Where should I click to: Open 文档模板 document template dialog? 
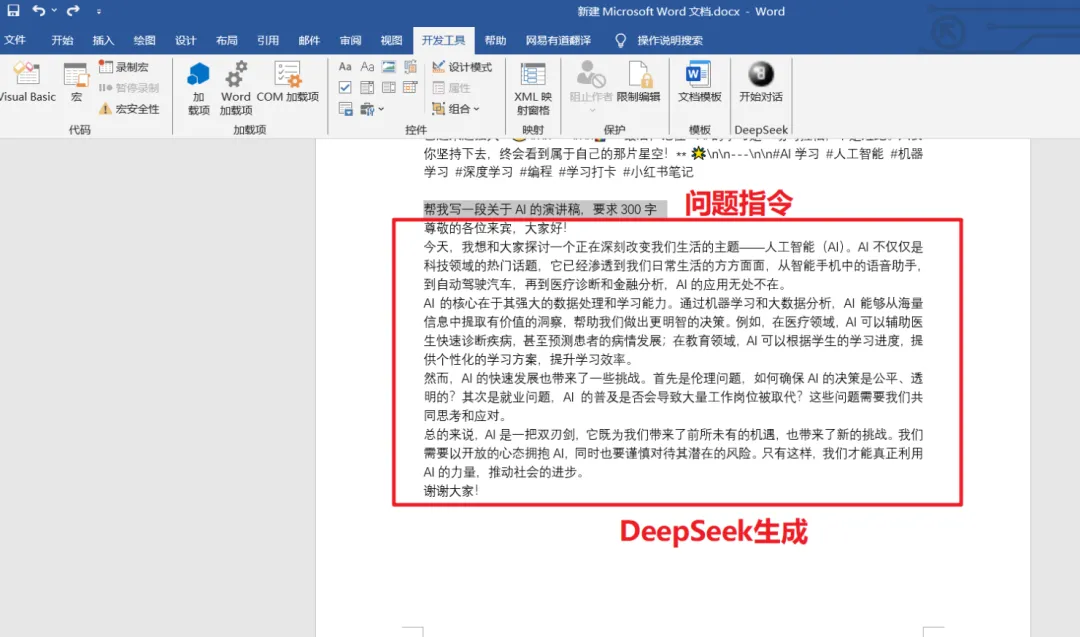coord(699,83)
